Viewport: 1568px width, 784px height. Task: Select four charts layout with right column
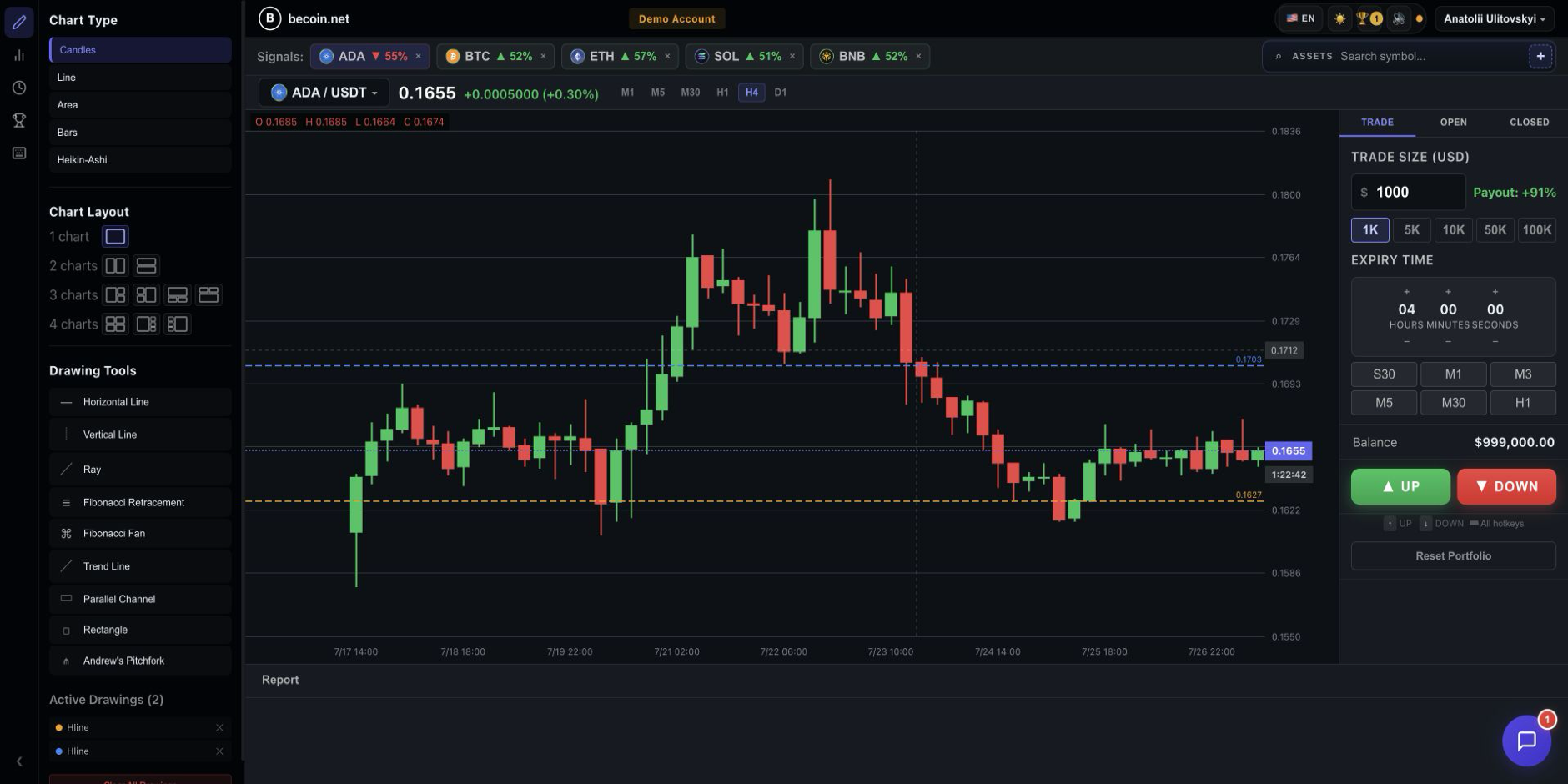146,324
